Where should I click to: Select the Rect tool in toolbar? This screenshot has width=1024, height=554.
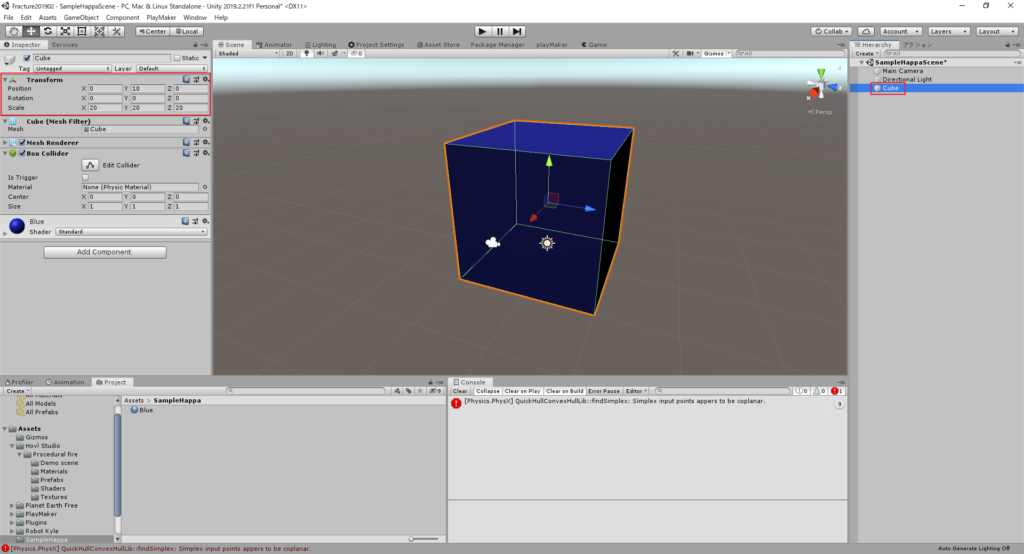coord(82,31)
